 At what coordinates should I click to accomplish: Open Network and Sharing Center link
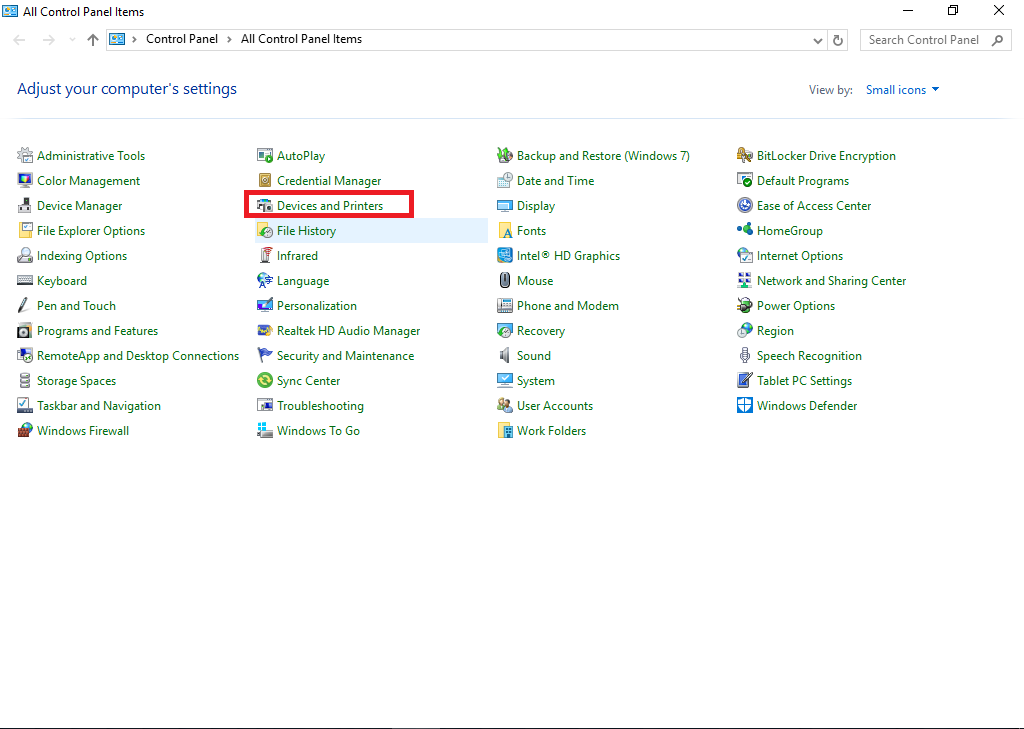(831, 281)
